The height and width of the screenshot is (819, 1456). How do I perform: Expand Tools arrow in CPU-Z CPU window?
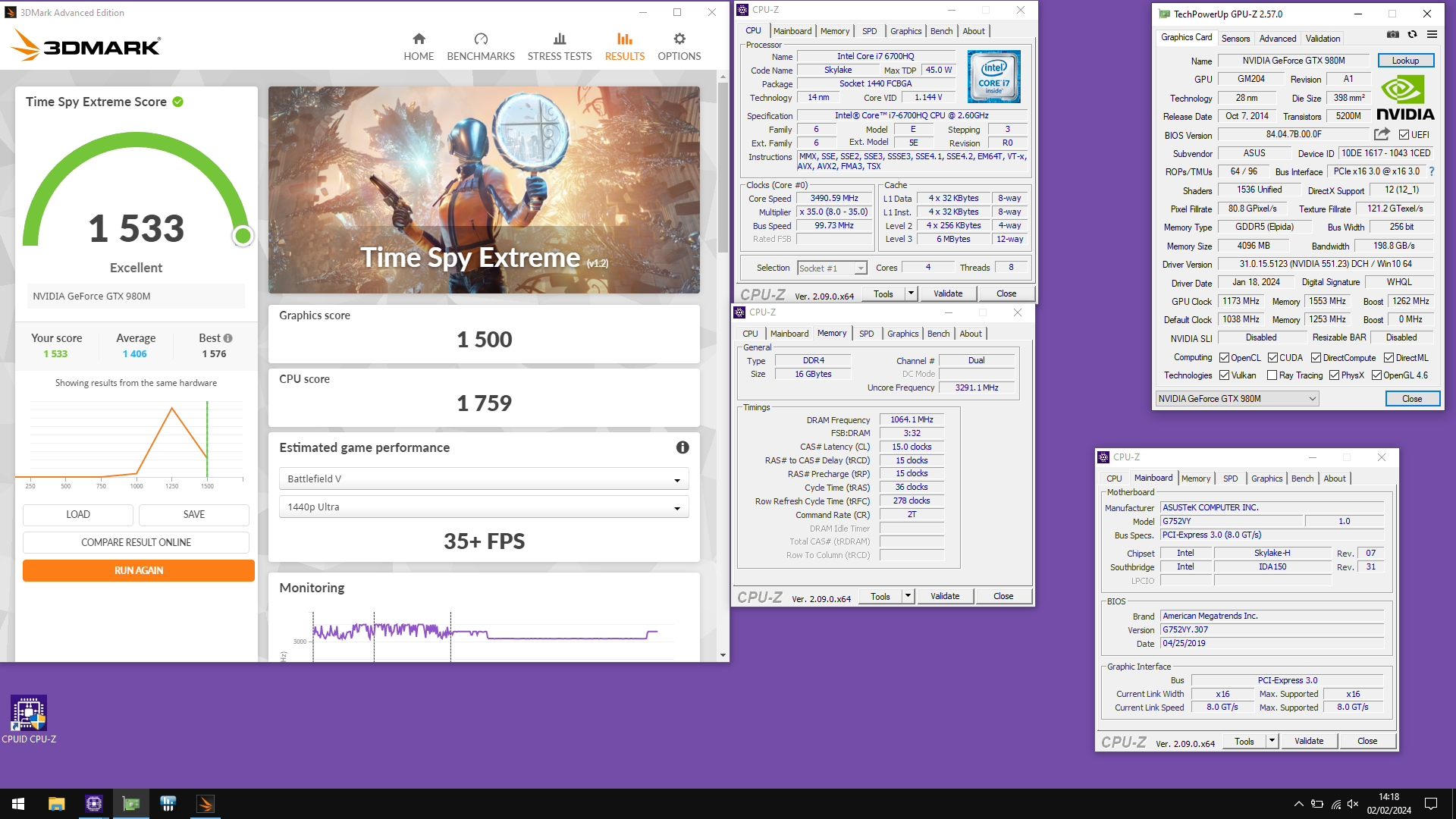pos(911,293)
